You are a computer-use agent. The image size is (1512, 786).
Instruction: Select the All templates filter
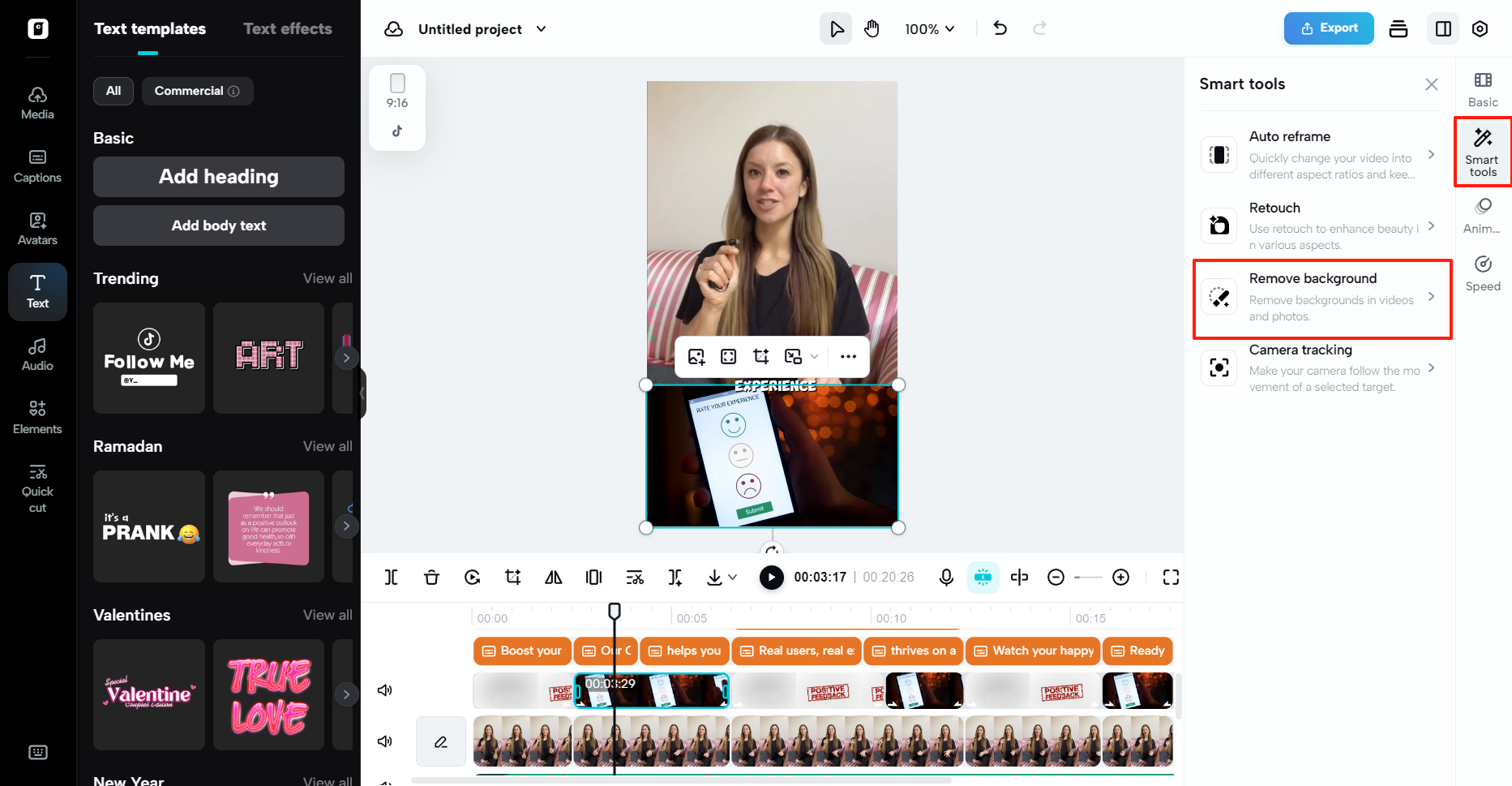[114, 91]
